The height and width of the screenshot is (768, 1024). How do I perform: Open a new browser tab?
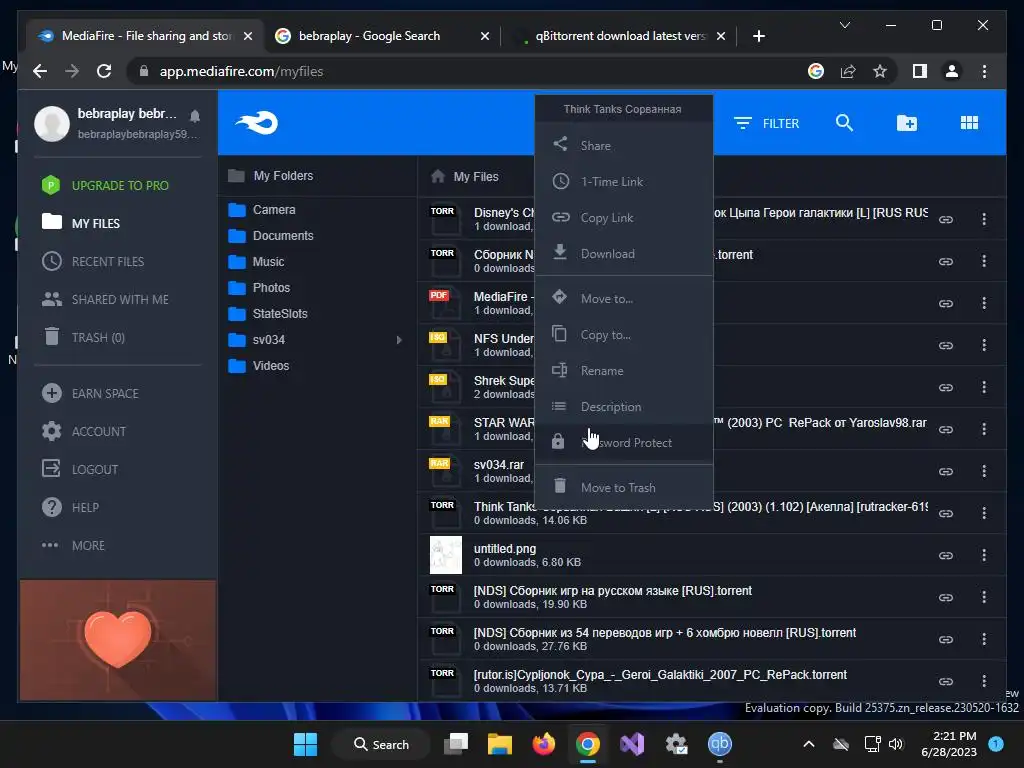coord(758,36)
